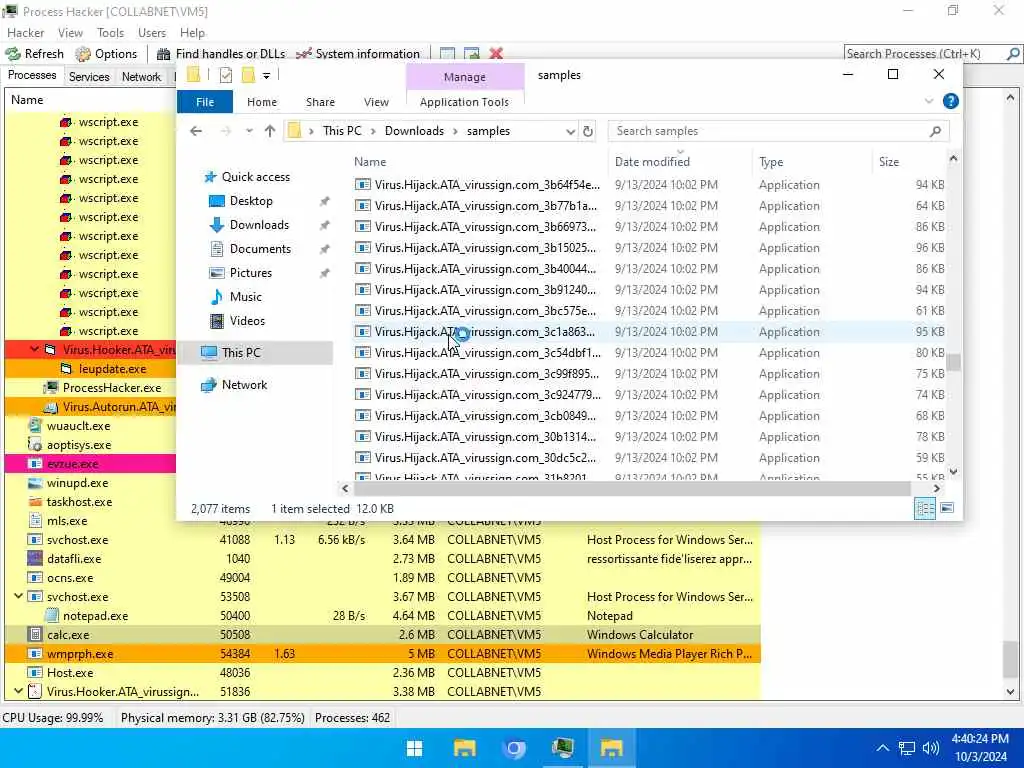Click the red X terminate icon in toolbar

pyautogui.click(x=496, y=54)
